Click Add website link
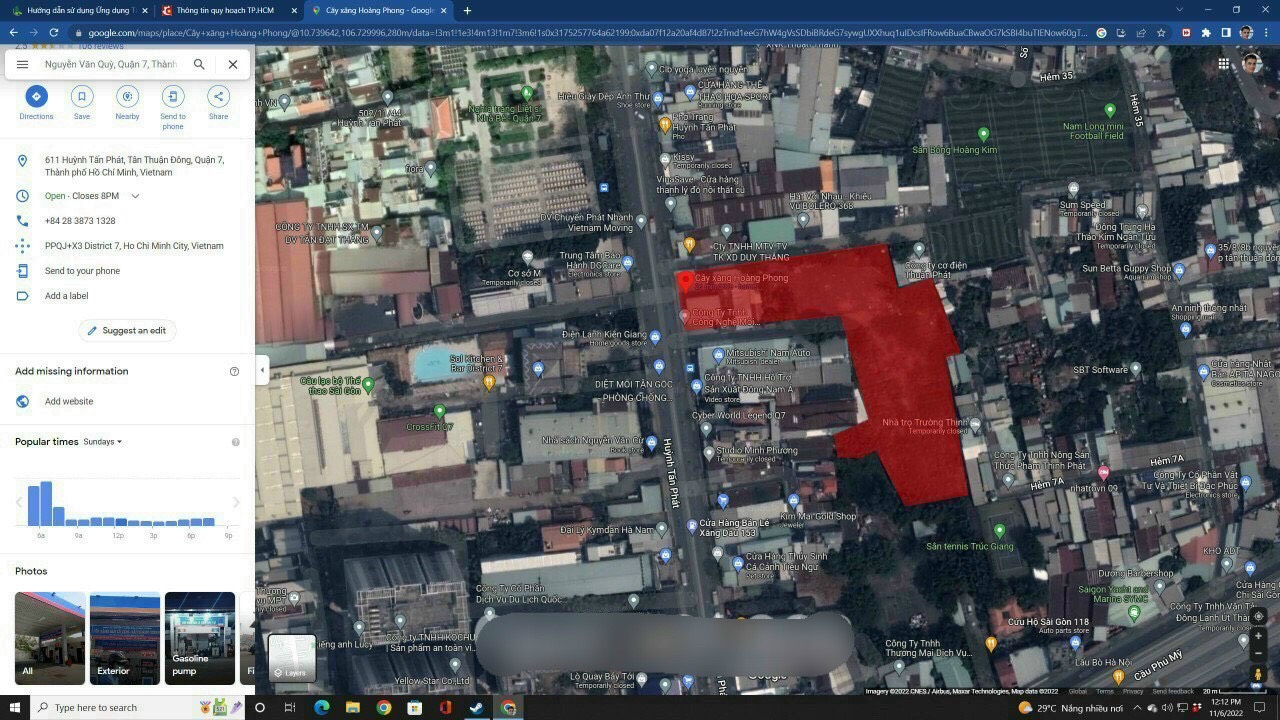This screenshot has height=720, width=1280. coord(69,401)
